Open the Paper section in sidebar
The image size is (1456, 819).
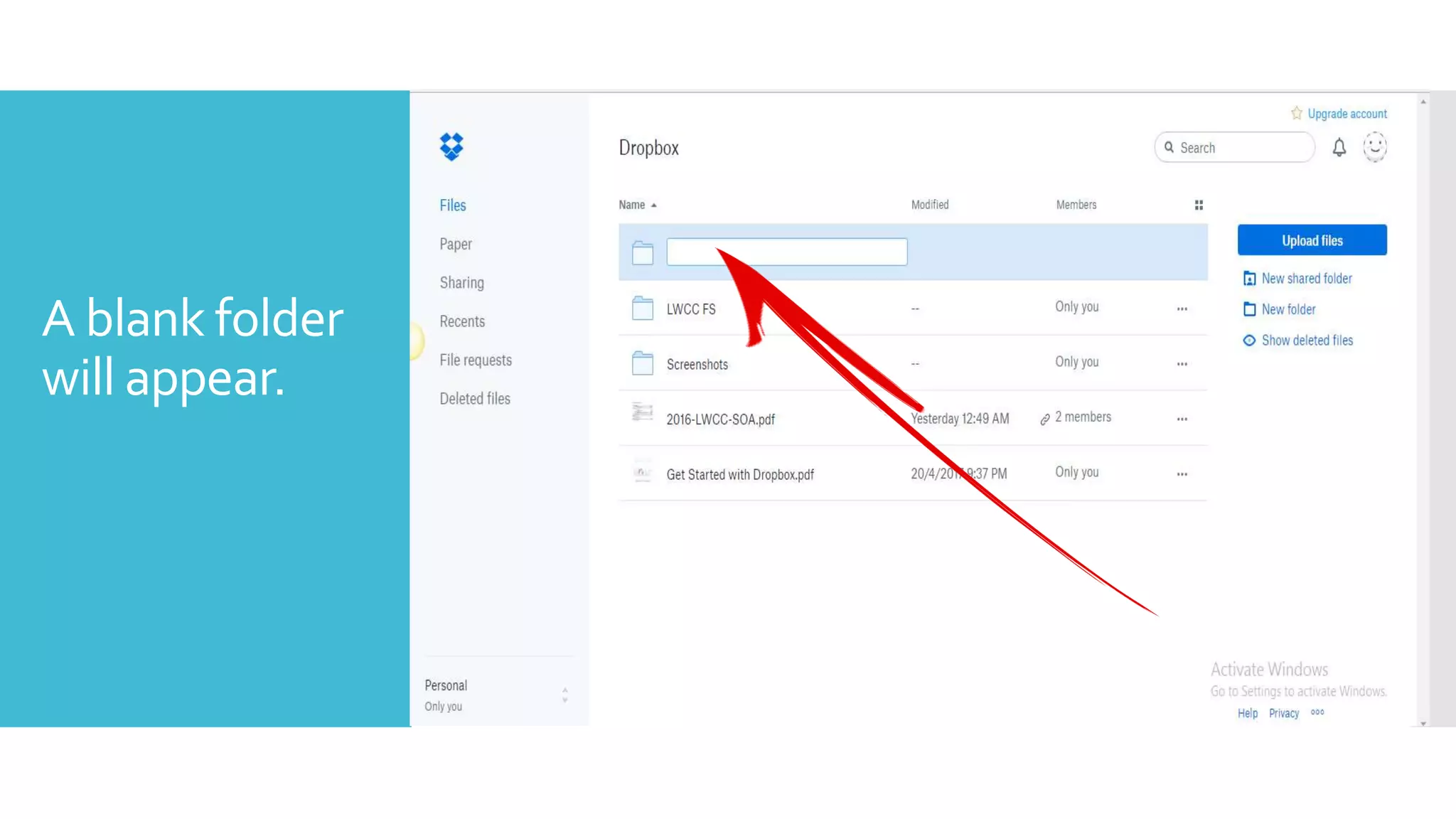point(456,244)
